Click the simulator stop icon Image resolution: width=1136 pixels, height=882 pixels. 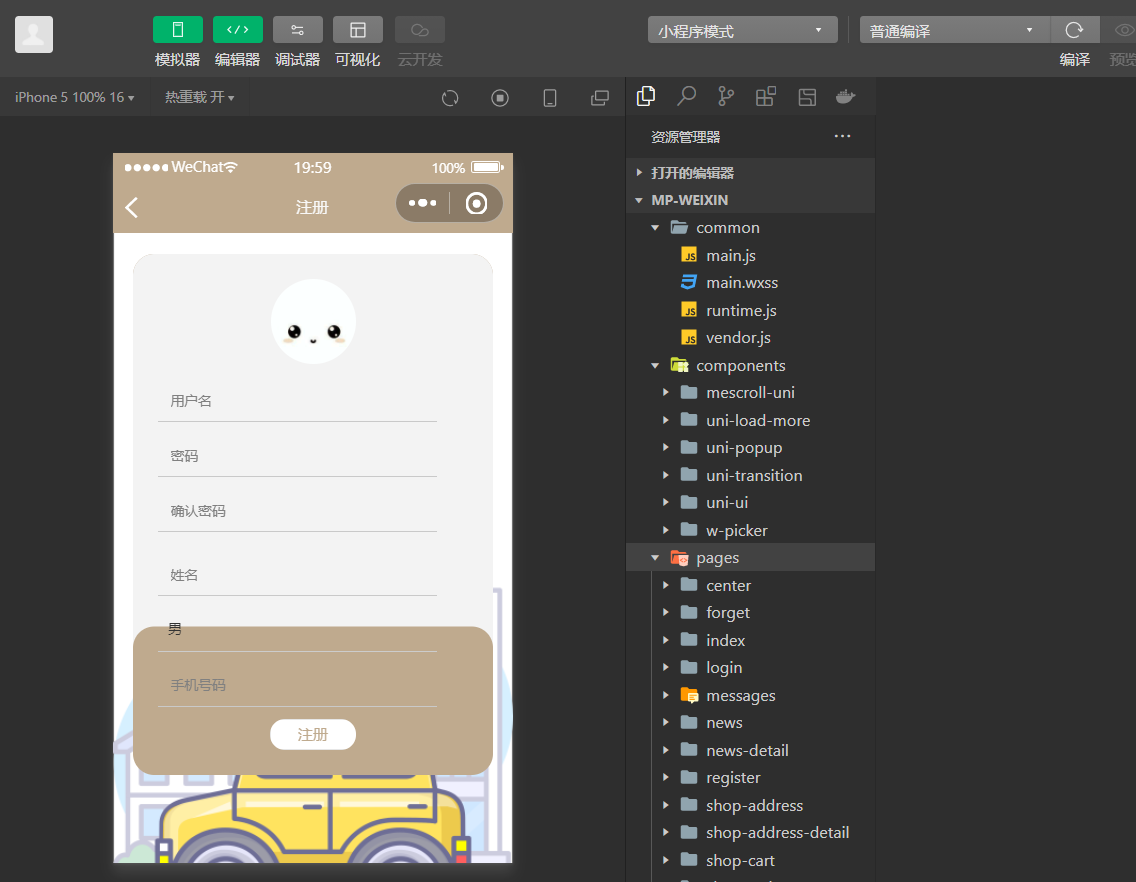[x=500, y=98]
